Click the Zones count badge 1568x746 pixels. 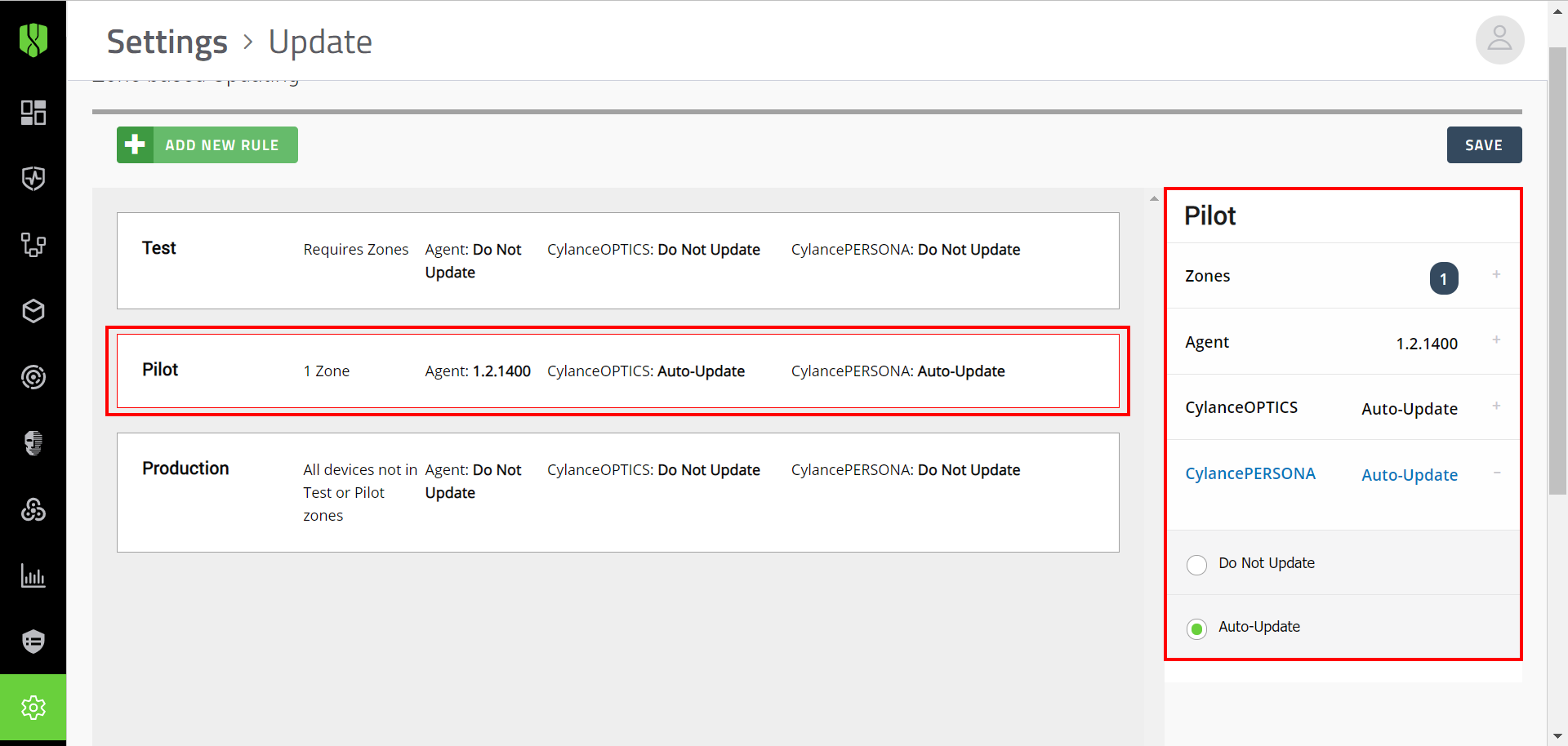(1444, 278)
